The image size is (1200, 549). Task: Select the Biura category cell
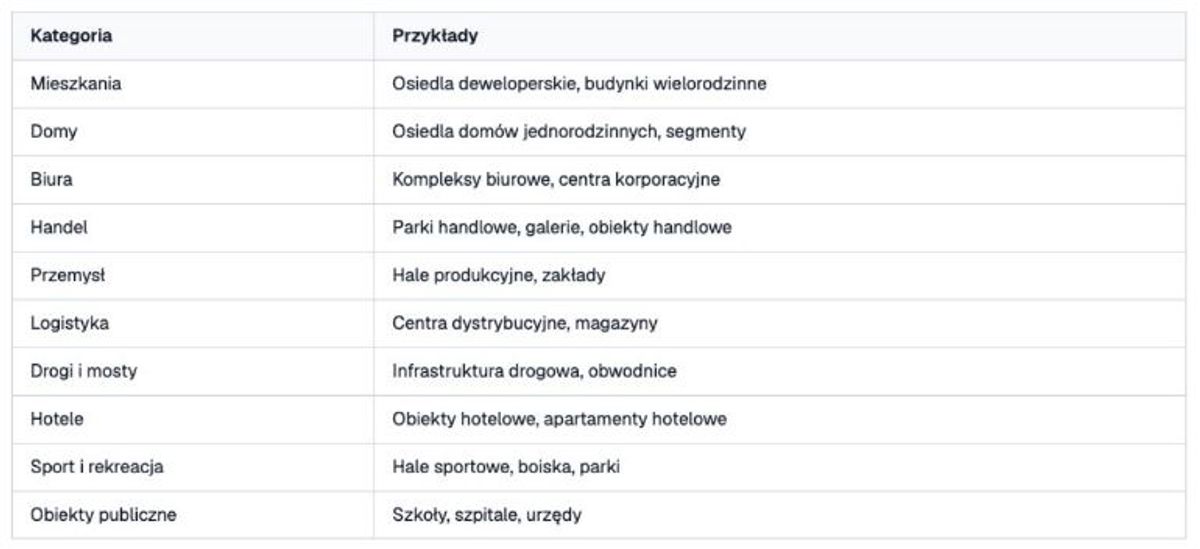pyautogui.click(x=193, y=180)
